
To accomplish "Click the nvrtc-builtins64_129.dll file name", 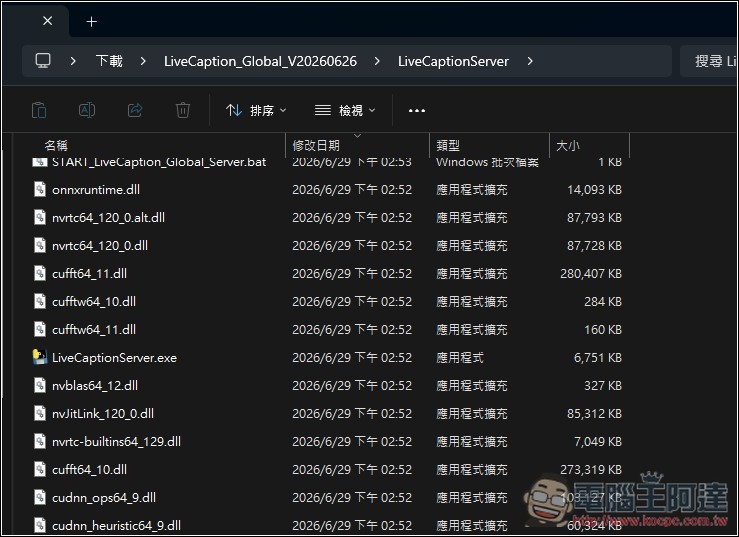I will tap(116, 441).
